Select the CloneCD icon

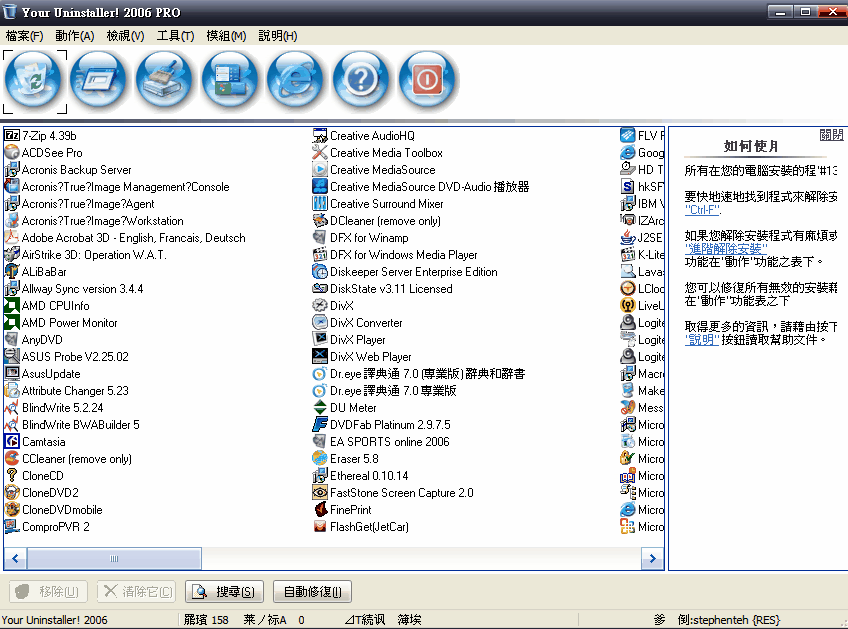12,475
